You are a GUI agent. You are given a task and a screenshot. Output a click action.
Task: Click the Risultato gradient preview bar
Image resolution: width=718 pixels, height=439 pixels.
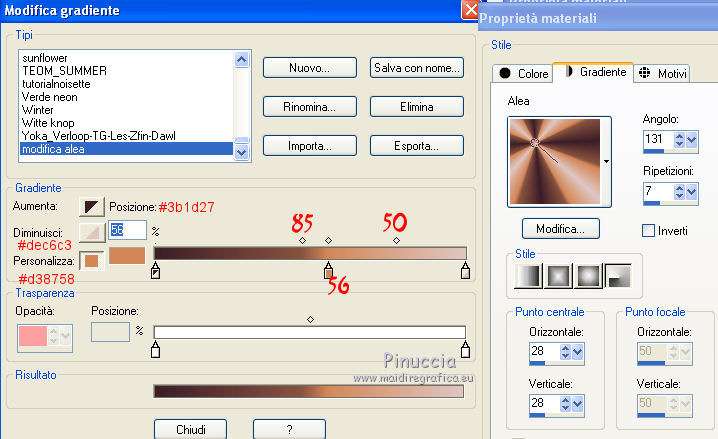(x=309, y=391)
